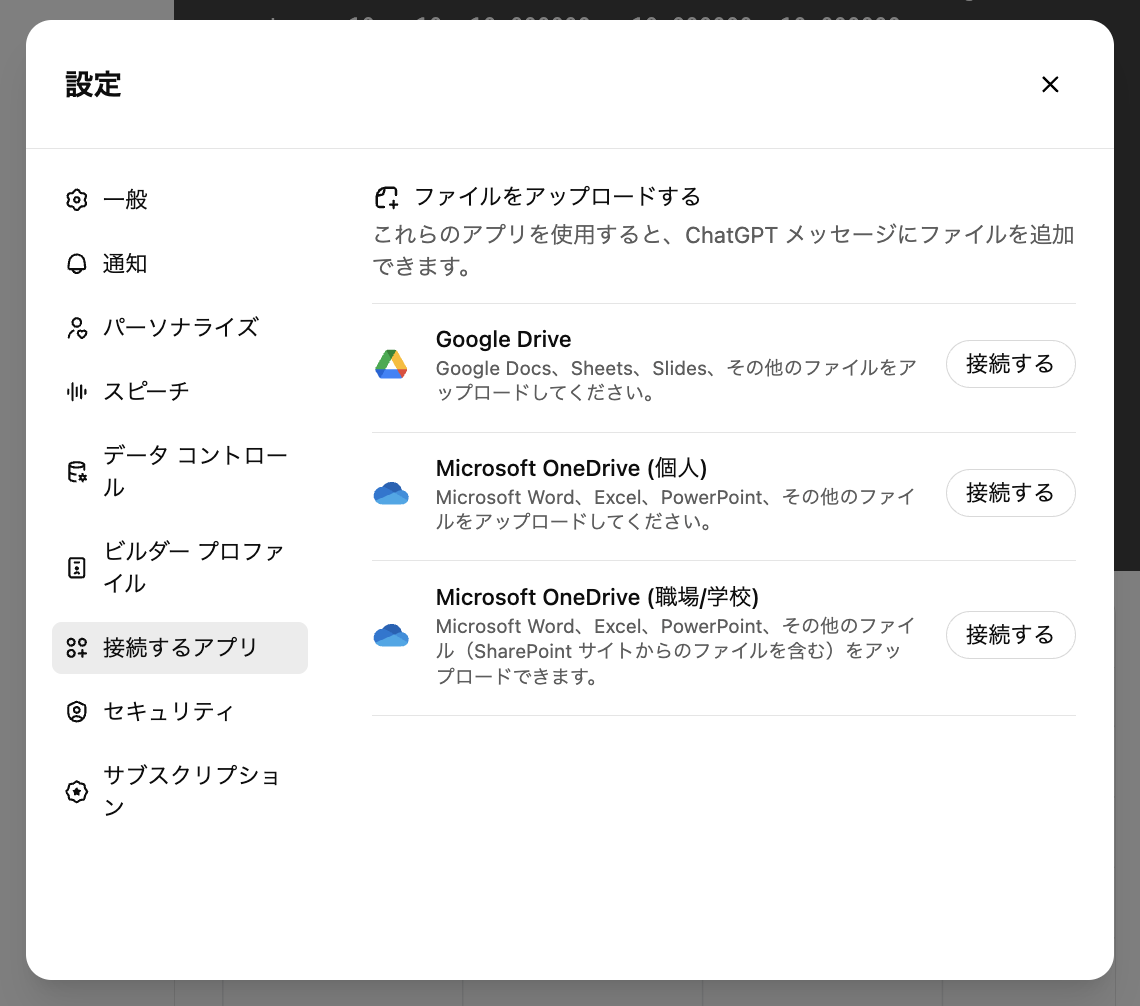Click the Google Drive logo icon
The width and height of the screenshot is (1140, 1006).
click(391, 364)
